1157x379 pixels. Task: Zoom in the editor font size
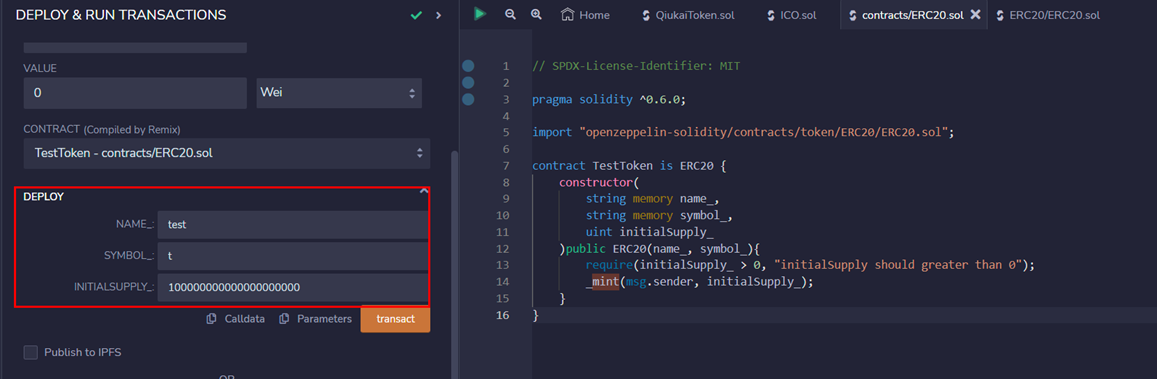point(536,14)
